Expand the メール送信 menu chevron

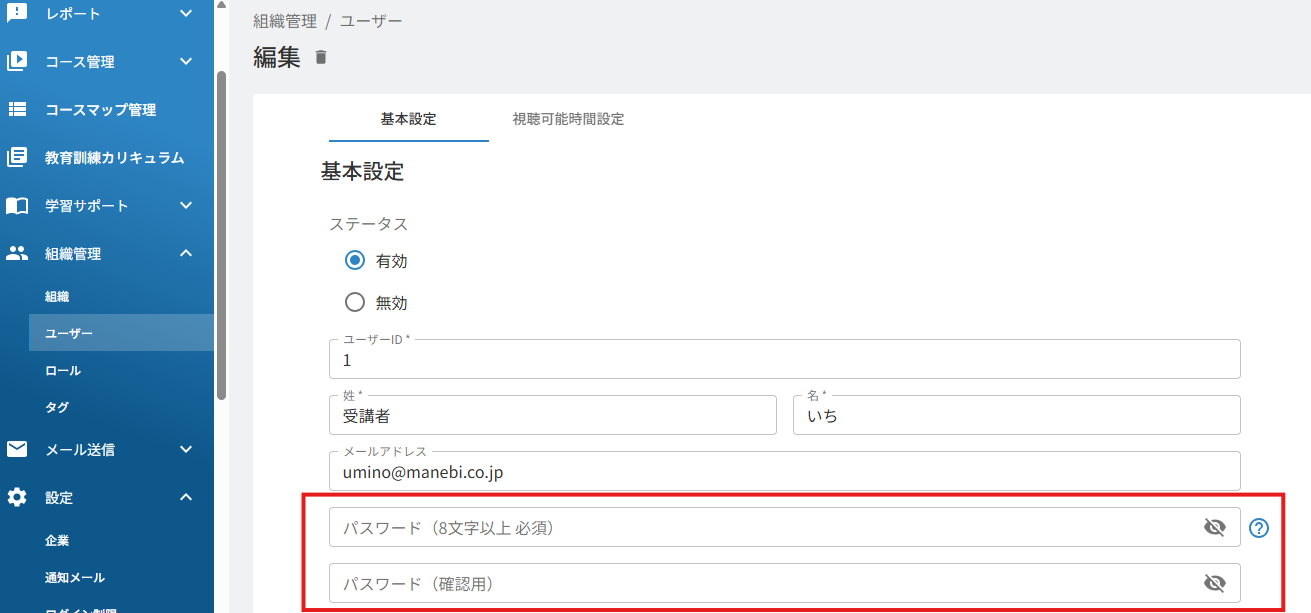186,449
